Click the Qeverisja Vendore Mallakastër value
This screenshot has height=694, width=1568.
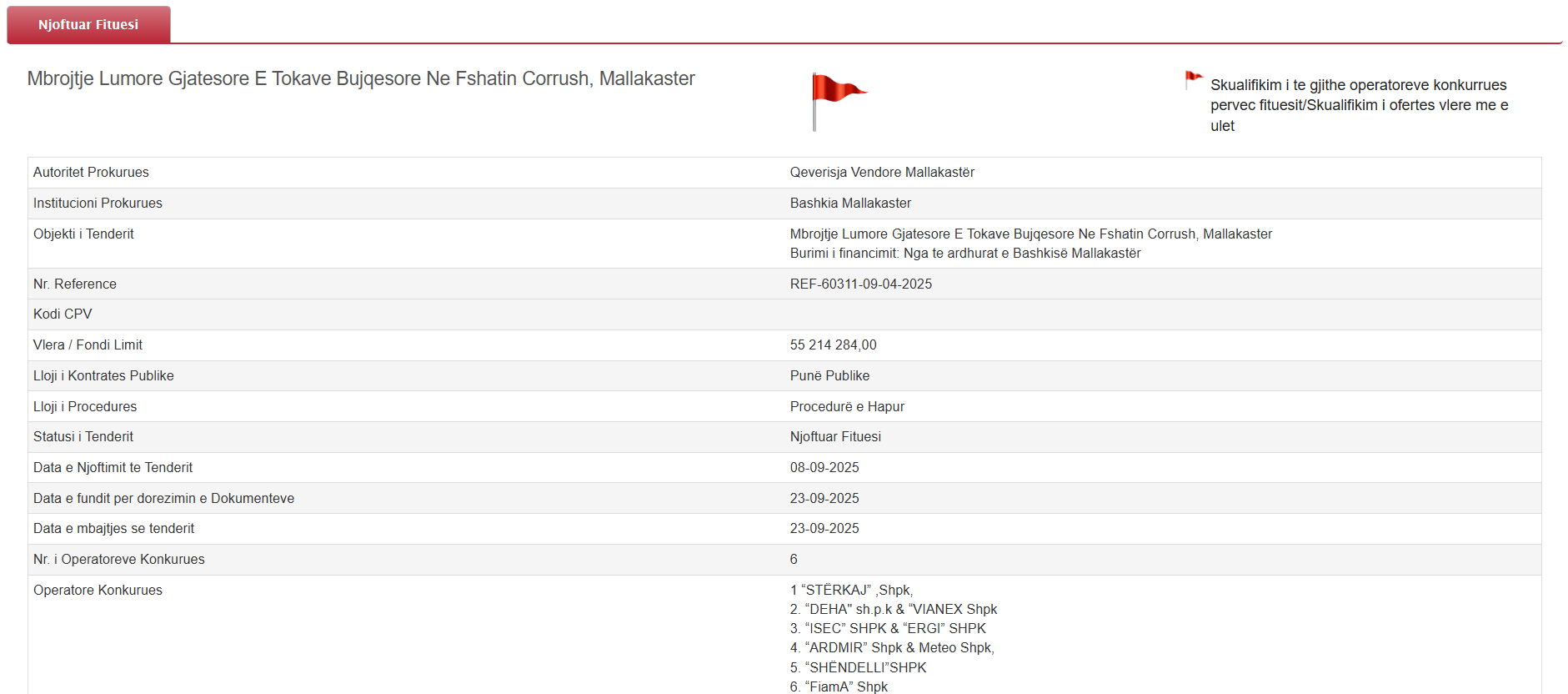(x=881, y=172)
